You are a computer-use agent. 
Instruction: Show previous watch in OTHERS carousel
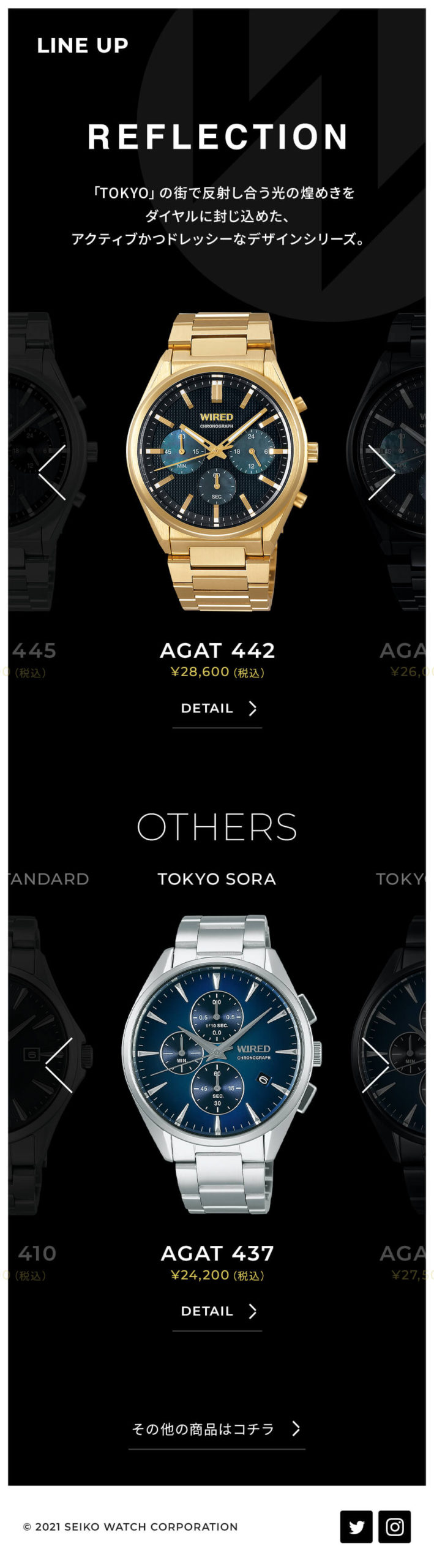coord(59,1065)
